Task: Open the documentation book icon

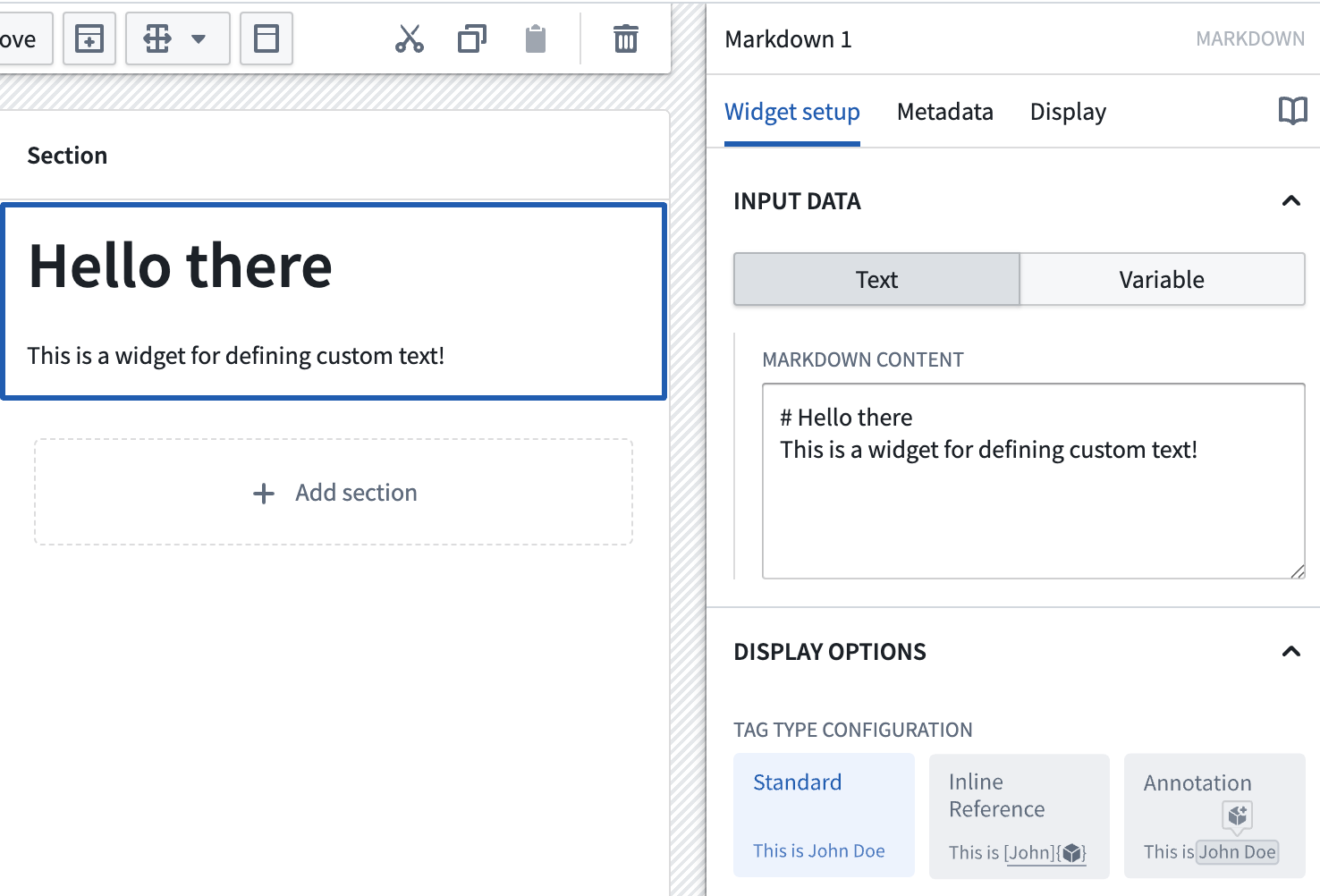Action: click(1292, 111)
